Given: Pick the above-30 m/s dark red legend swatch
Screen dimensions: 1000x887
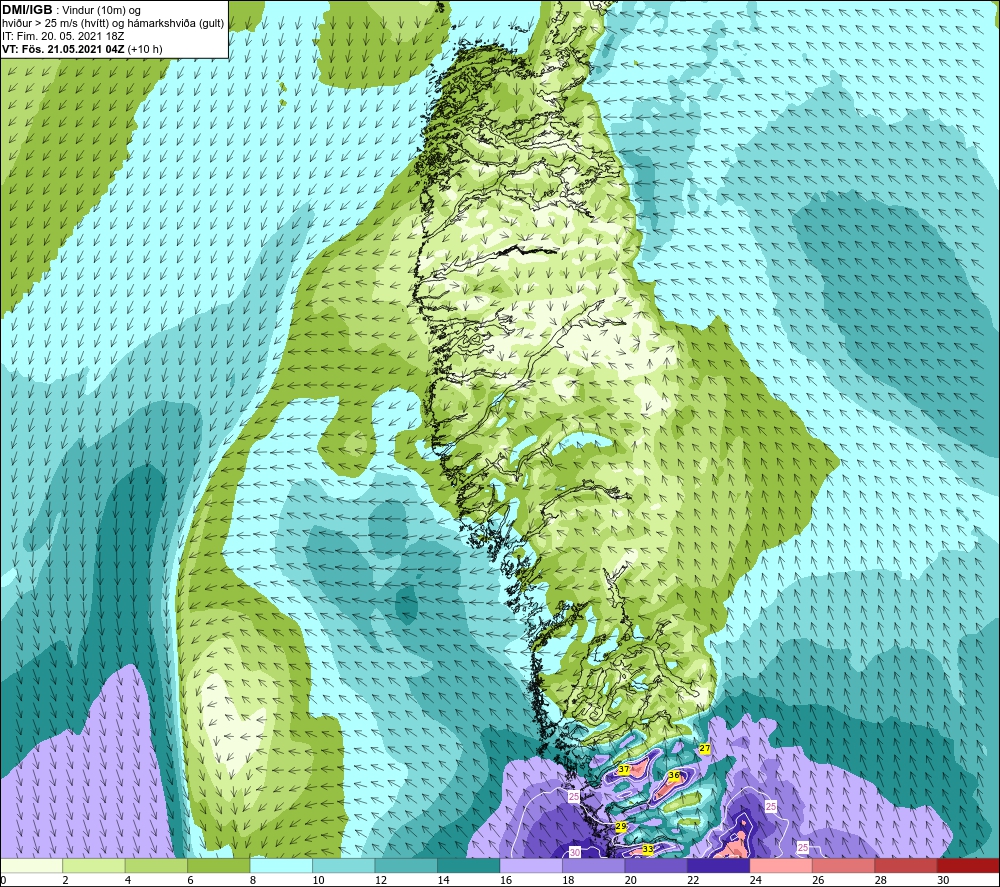Looking at the screenshot, I should 969,865.
